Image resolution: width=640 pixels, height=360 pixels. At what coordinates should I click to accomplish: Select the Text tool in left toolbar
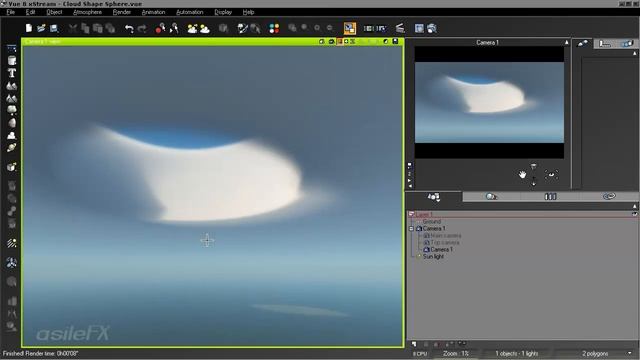[11, 73]
